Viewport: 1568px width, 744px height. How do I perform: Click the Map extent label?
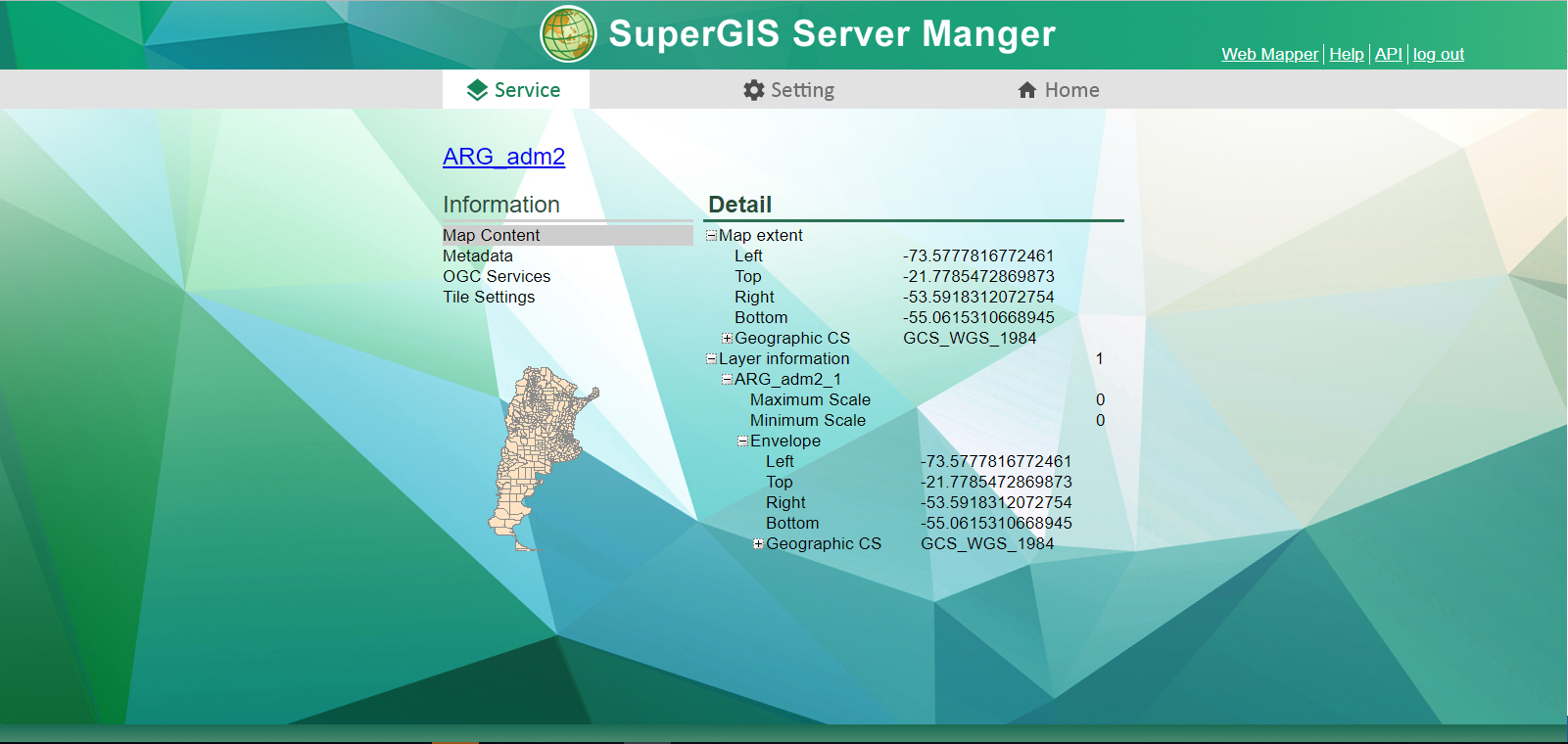click(x=760, y=235)
